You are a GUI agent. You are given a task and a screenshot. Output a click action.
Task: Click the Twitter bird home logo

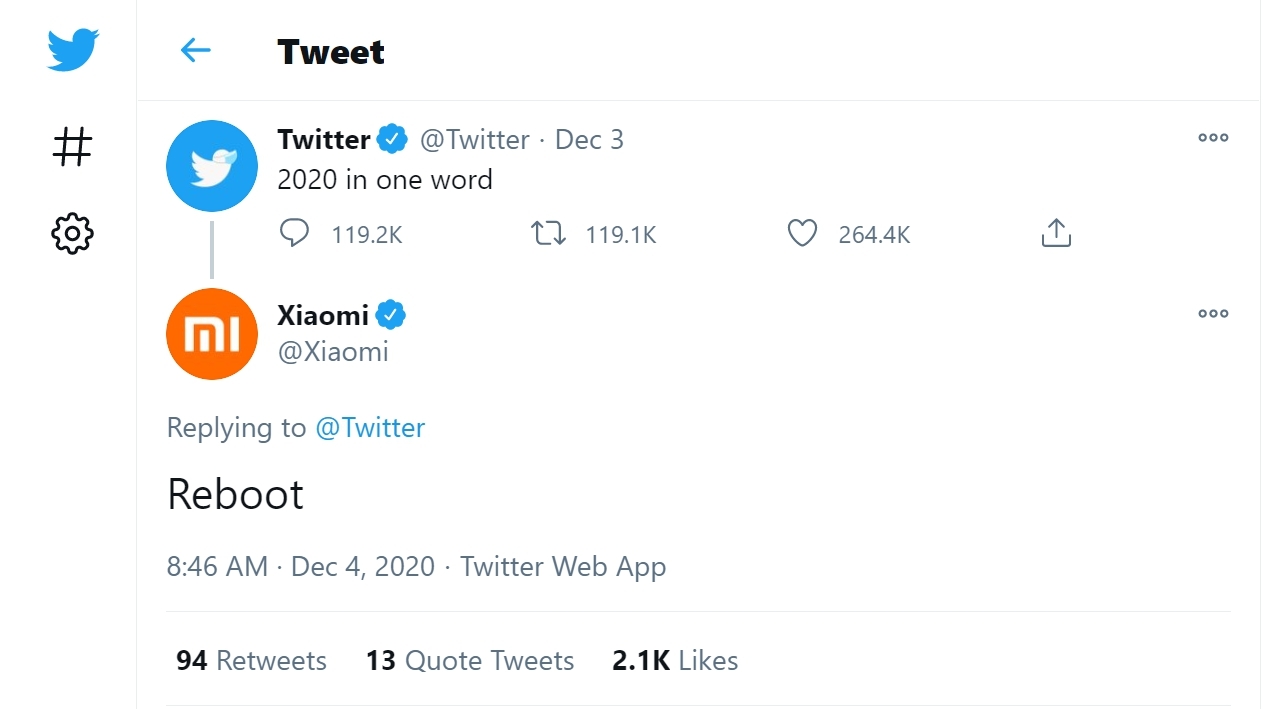click(x=73, y=49)
